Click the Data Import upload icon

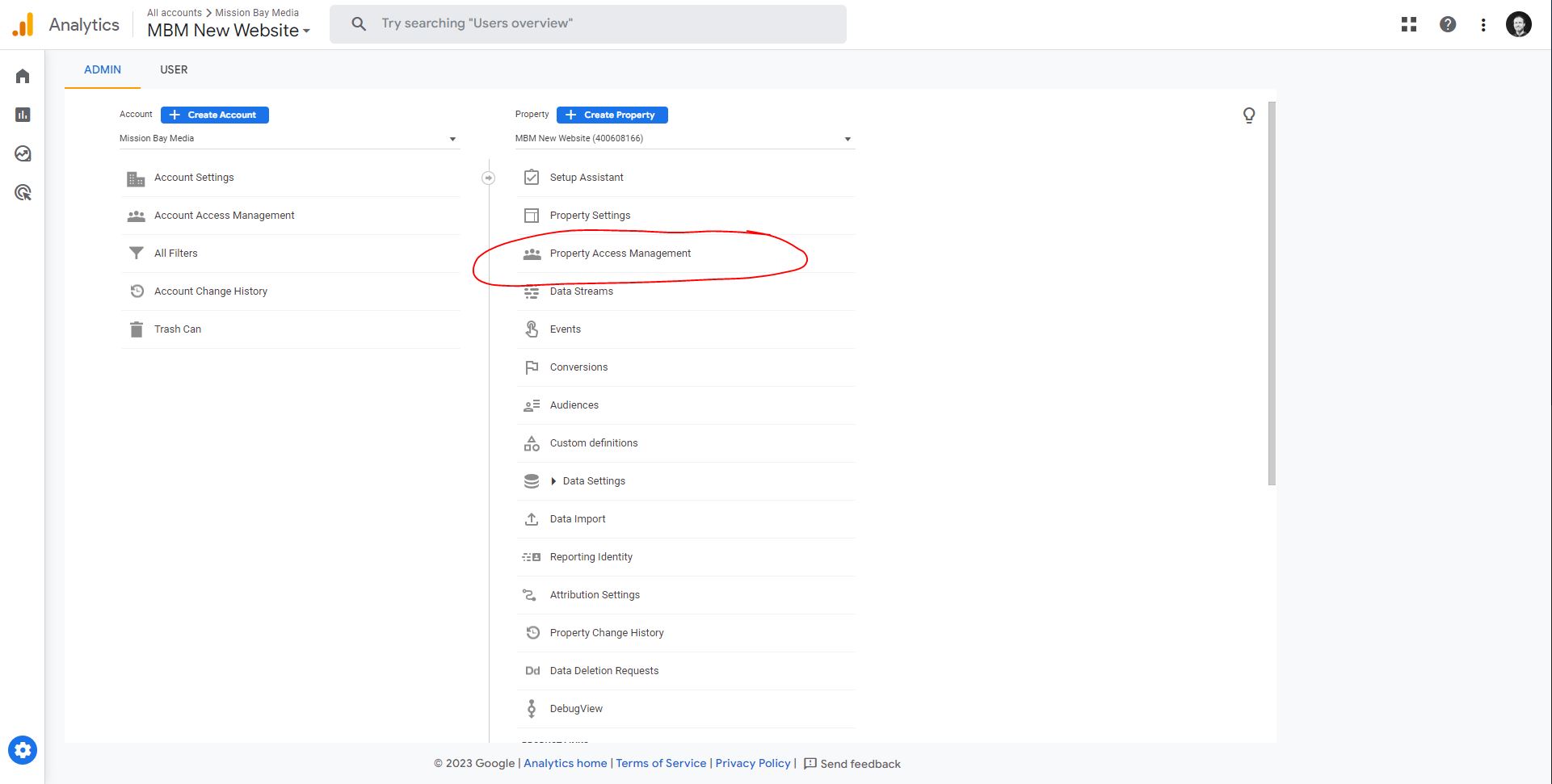pyautogui.click(x=532, y=519)
